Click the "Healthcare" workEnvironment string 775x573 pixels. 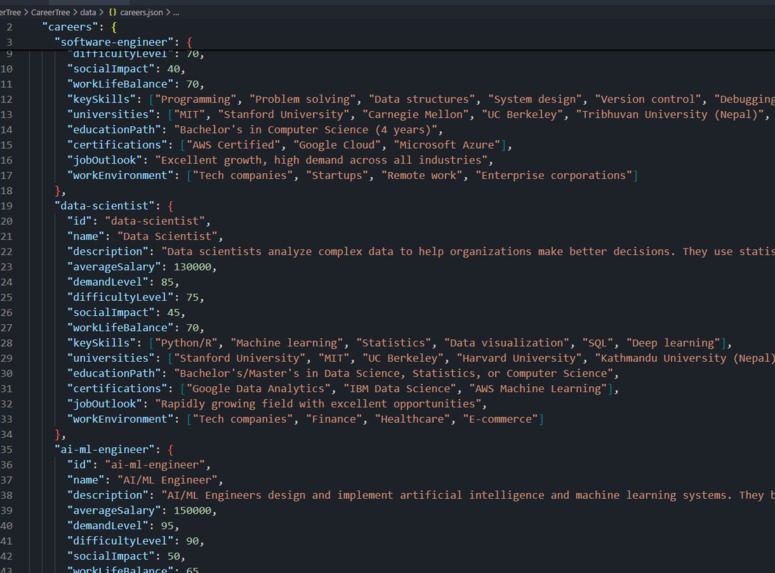412,419
